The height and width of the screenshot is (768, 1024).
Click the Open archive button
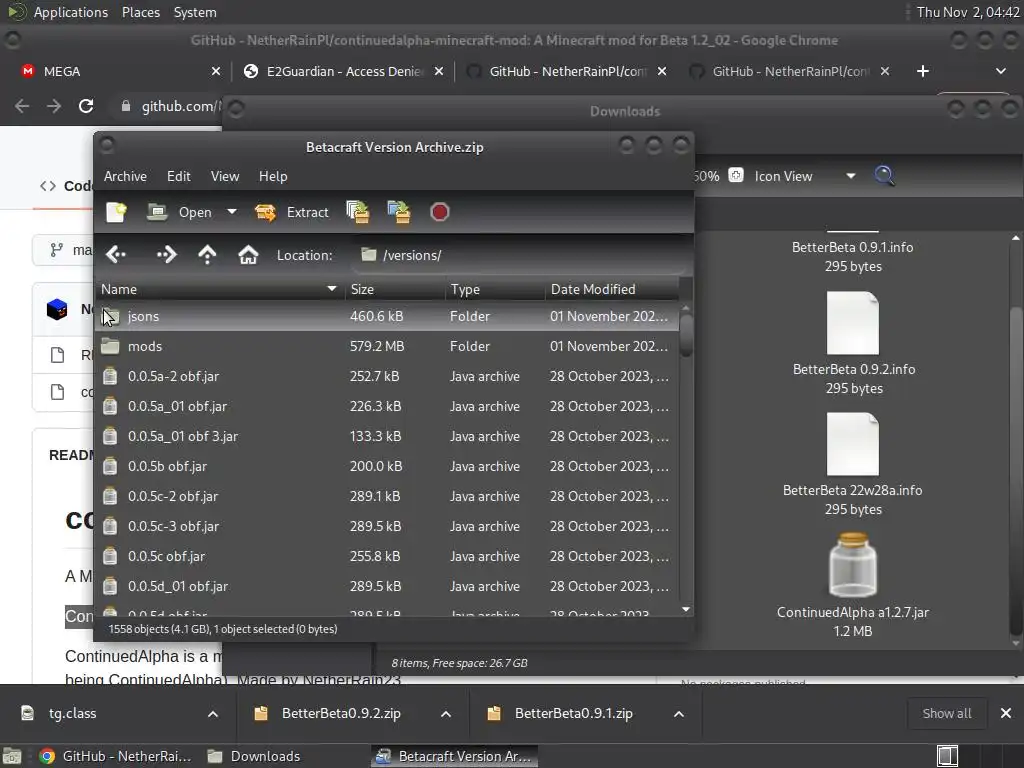pyautogui.click(x=179, y=212)
